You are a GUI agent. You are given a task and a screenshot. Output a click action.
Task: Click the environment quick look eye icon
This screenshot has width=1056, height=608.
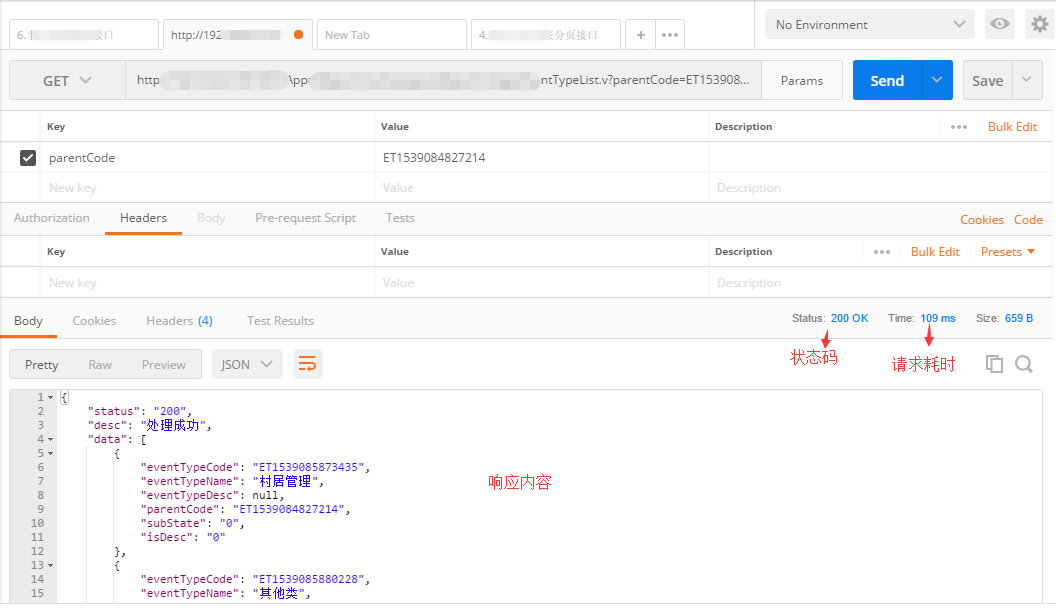(999, 24)
